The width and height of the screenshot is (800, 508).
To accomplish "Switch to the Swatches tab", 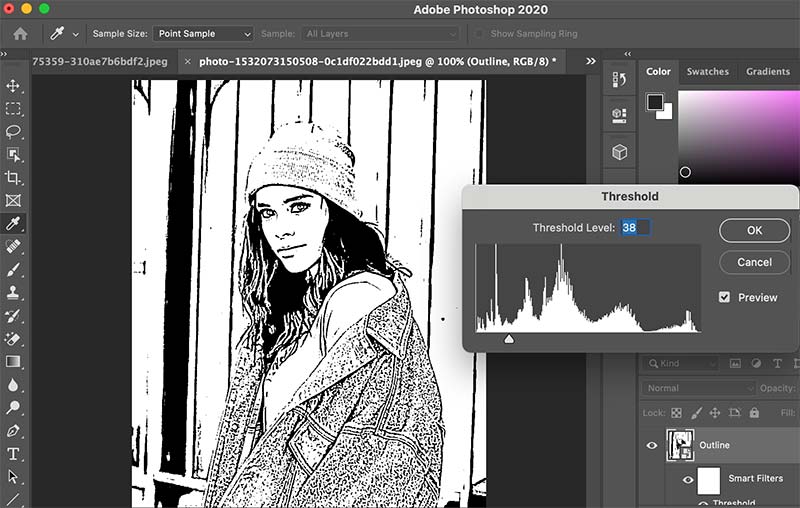I will 708,71.
